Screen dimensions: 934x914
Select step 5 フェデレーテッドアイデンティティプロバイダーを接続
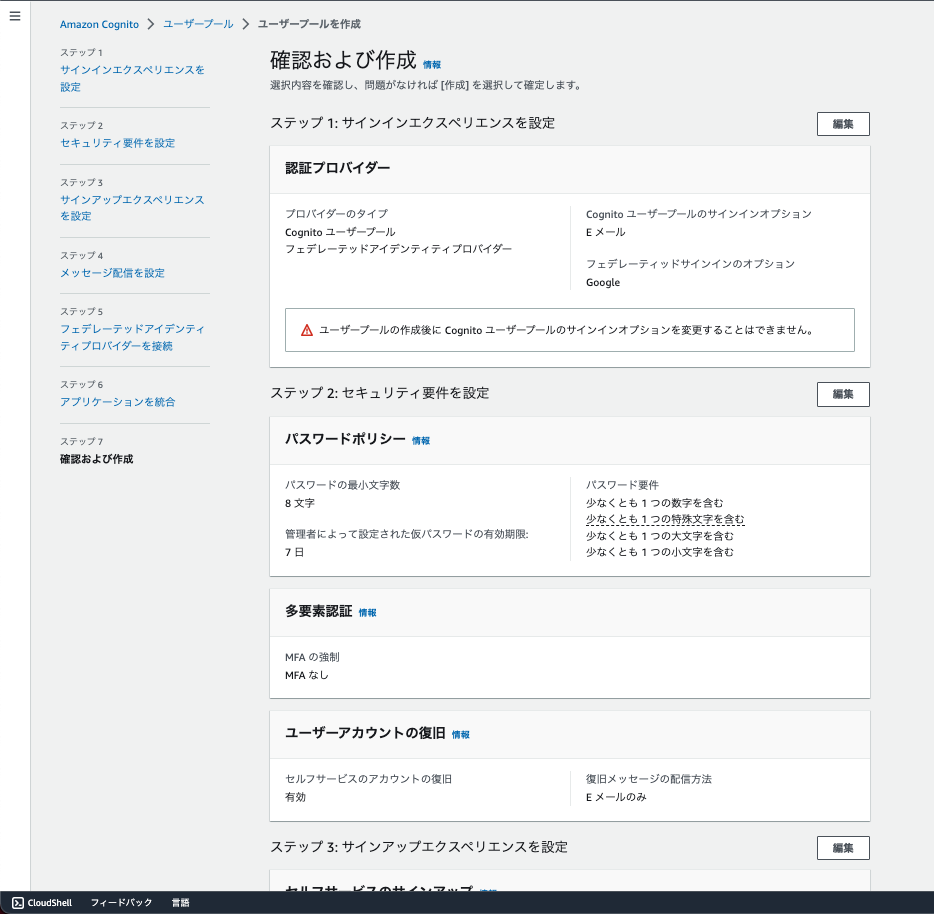click(x=132, y=337)
